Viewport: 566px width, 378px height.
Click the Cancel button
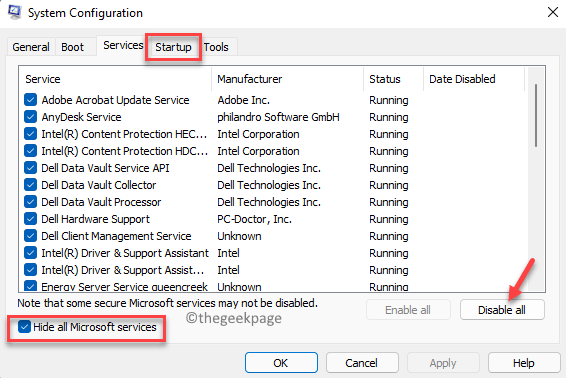(362, 362)
